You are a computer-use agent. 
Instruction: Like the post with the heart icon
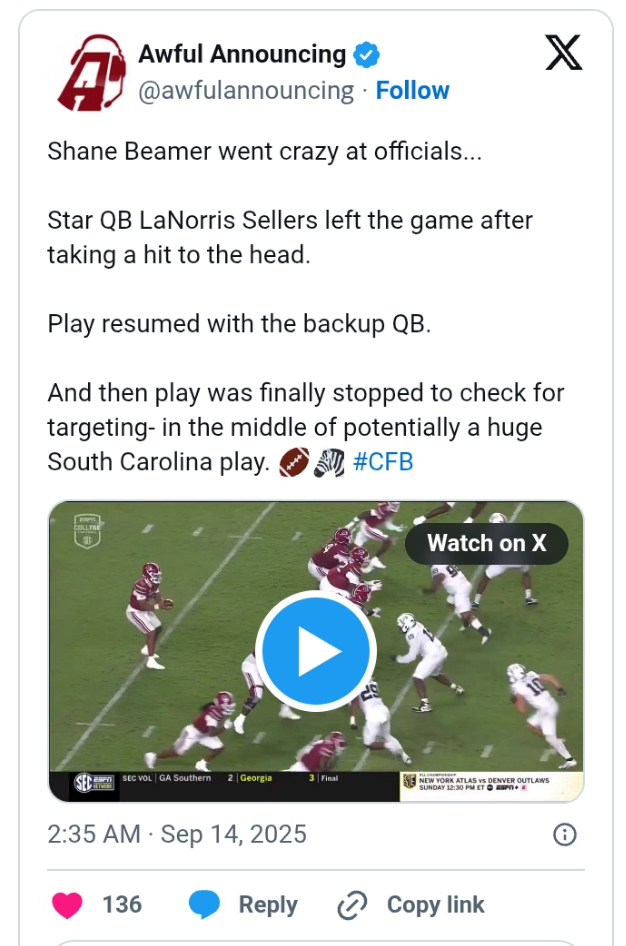point(67,905)
